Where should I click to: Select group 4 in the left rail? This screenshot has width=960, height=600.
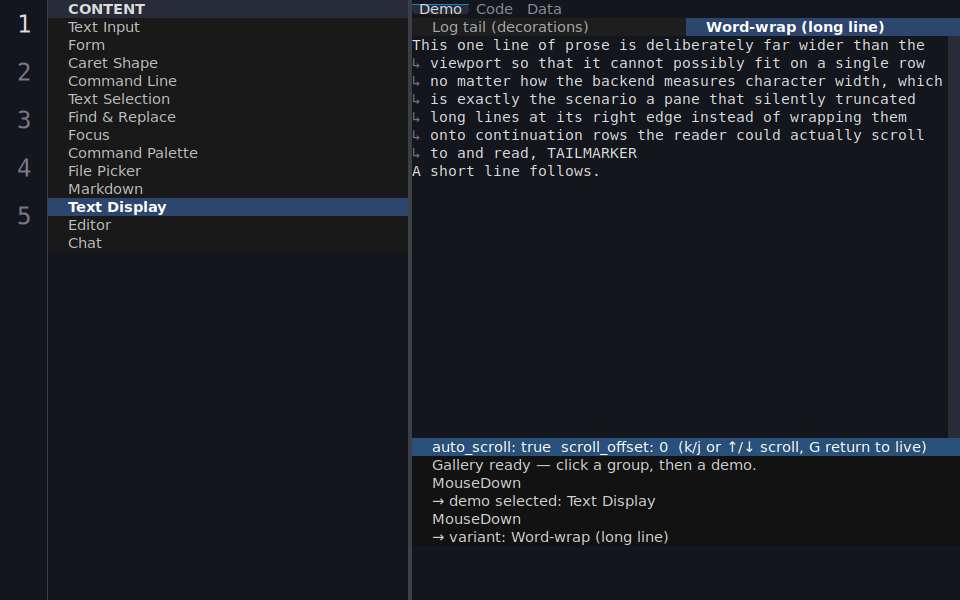coord(24,167)
